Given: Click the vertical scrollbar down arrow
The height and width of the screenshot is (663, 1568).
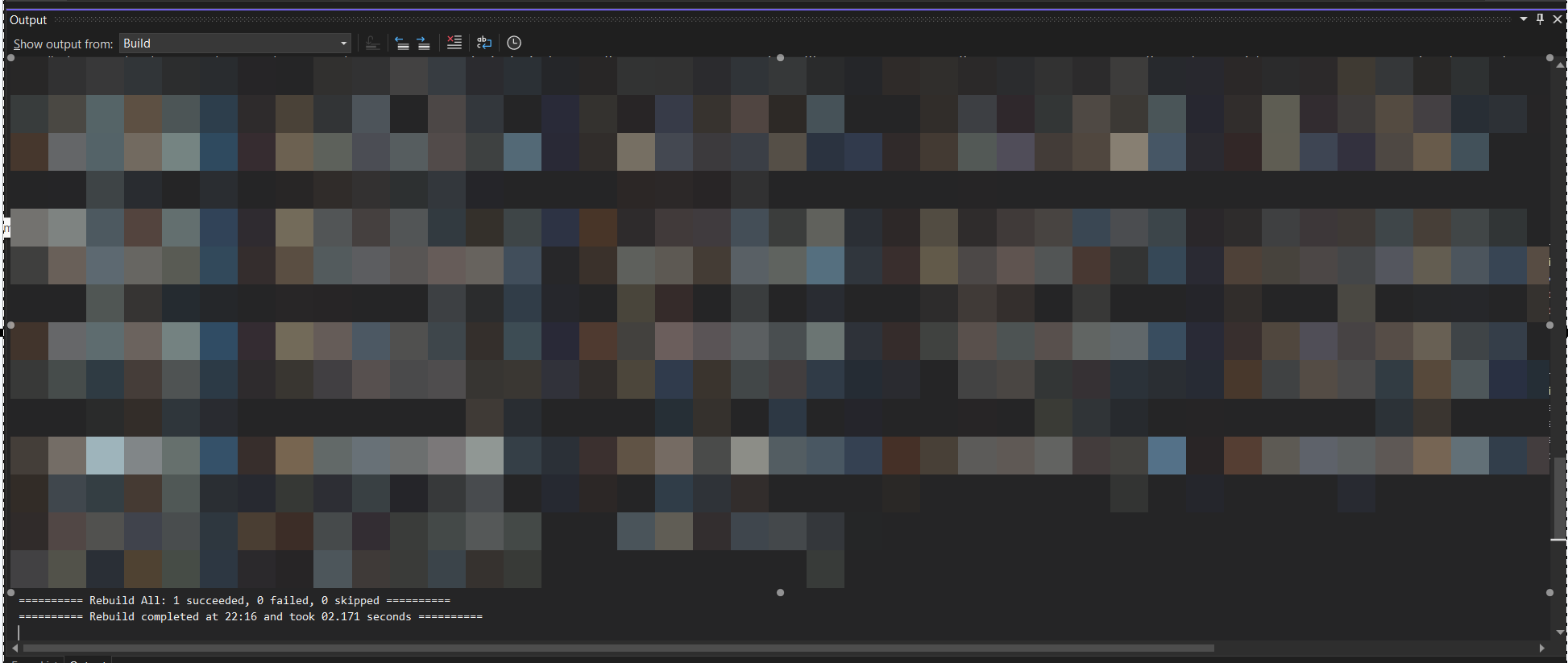Looking at the screenshot, I should [1560, 632].
